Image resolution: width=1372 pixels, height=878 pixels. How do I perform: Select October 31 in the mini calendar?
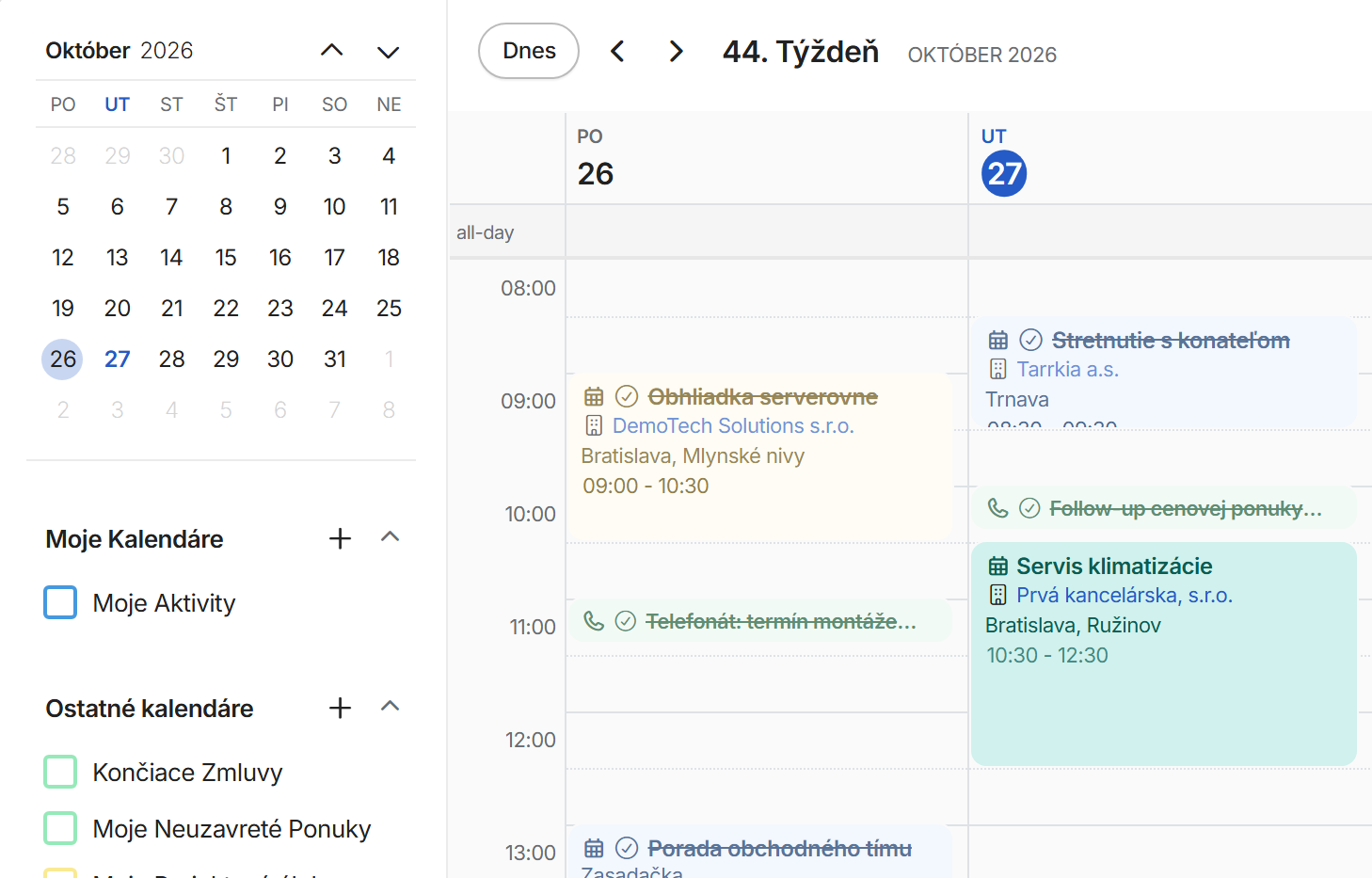335,359
